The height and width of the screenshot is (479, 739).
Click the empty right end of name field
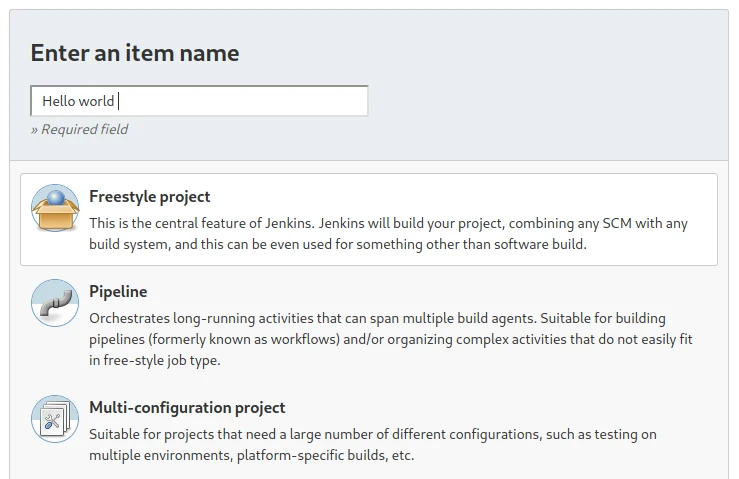[300, 101]
